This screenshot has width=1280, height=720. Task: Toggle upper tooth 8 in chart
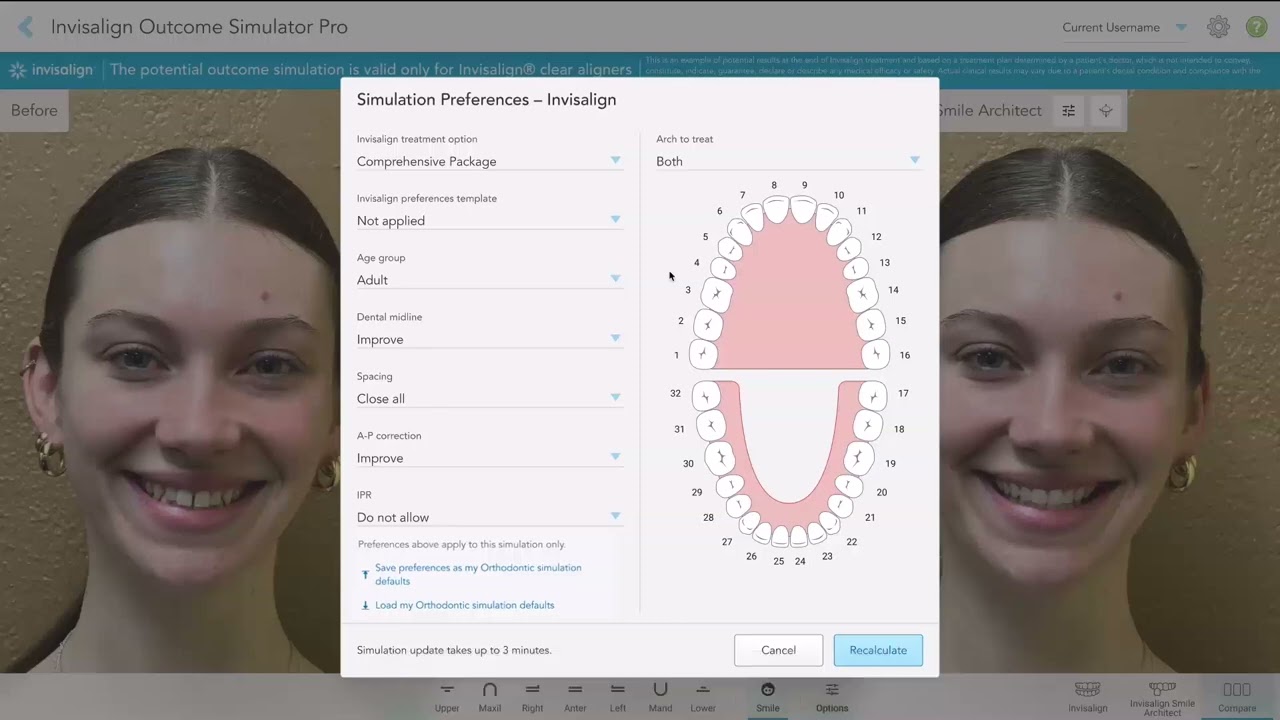776,209
